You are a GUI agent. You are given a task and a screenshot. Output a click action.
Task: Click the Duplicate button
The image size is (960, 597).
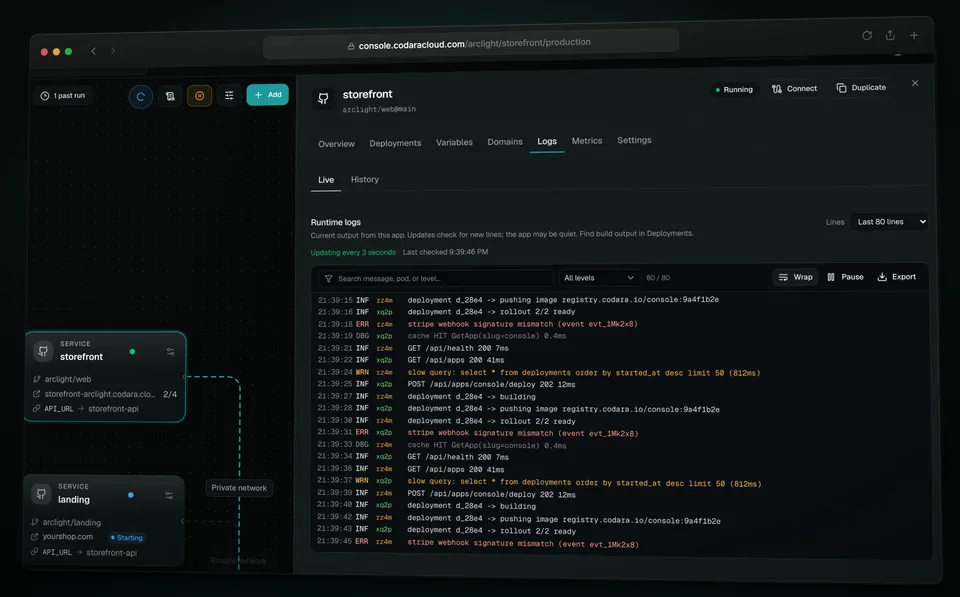pos(861,88)
